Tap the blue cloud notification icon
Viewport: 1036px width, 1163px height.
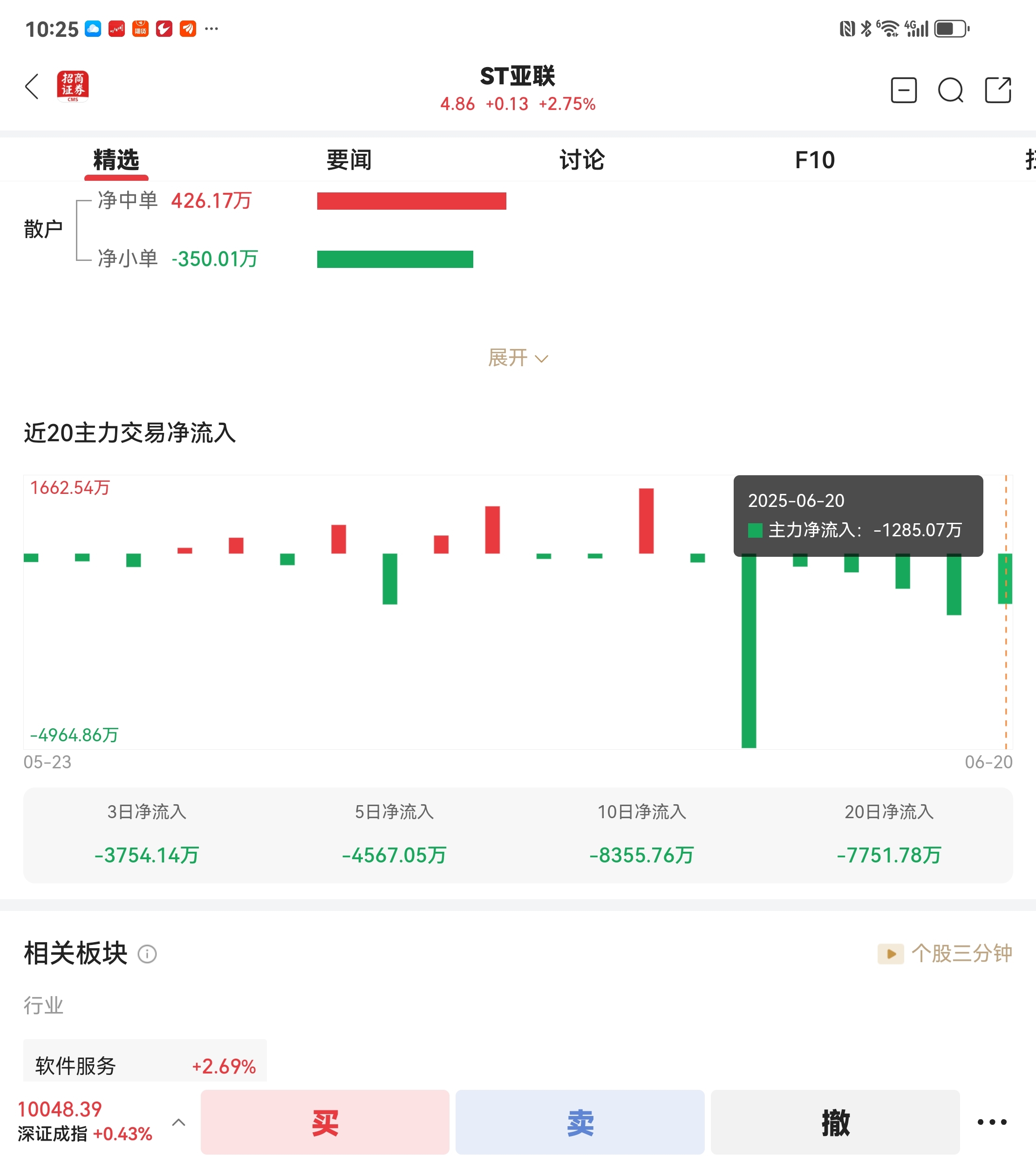pyautogui.click(x=93, y=28)
